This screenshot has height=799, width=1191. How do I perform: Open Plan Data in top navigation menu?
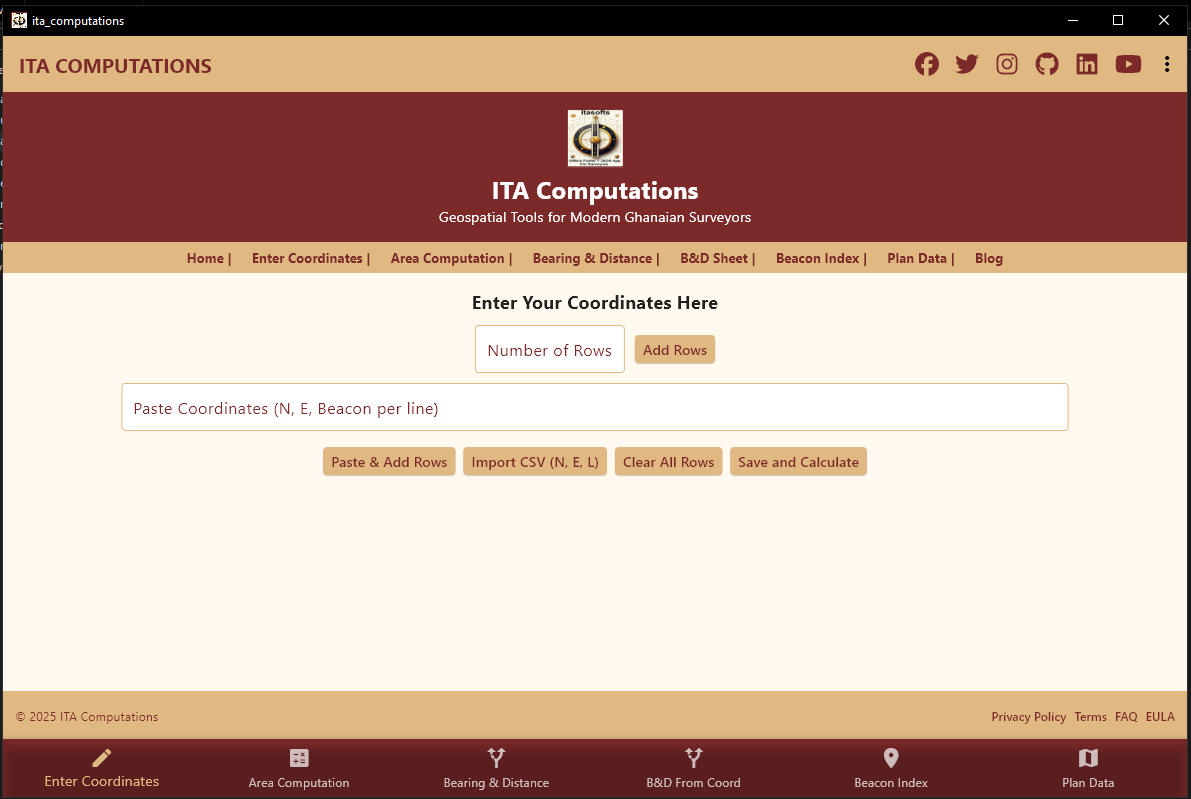pos(917,258)
